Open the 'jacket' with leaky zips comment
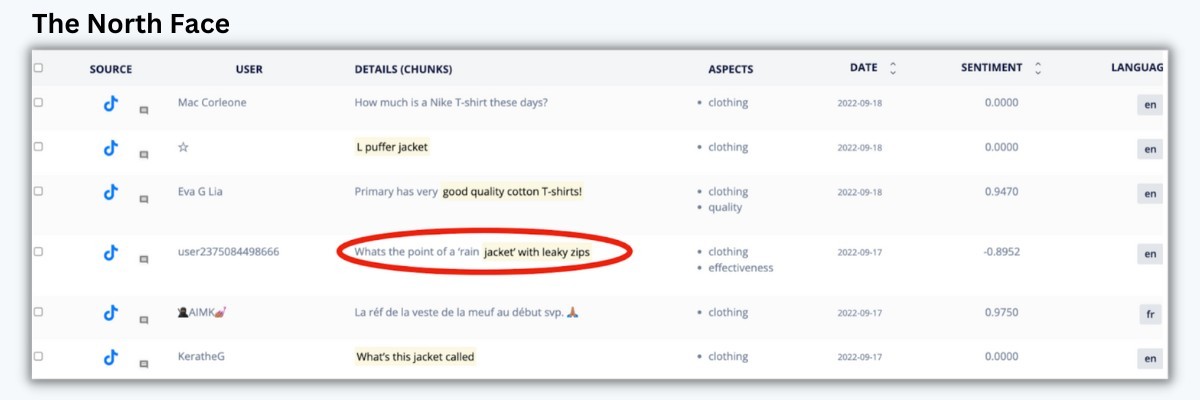1200x400 pixels. point(472,252)
